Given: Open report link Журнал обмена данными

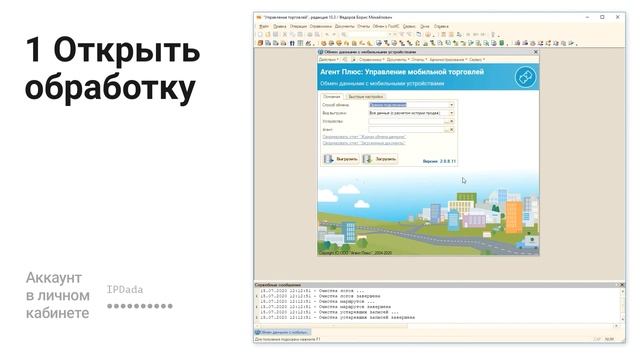Looking at the screenshot, I should pos(364,137).
